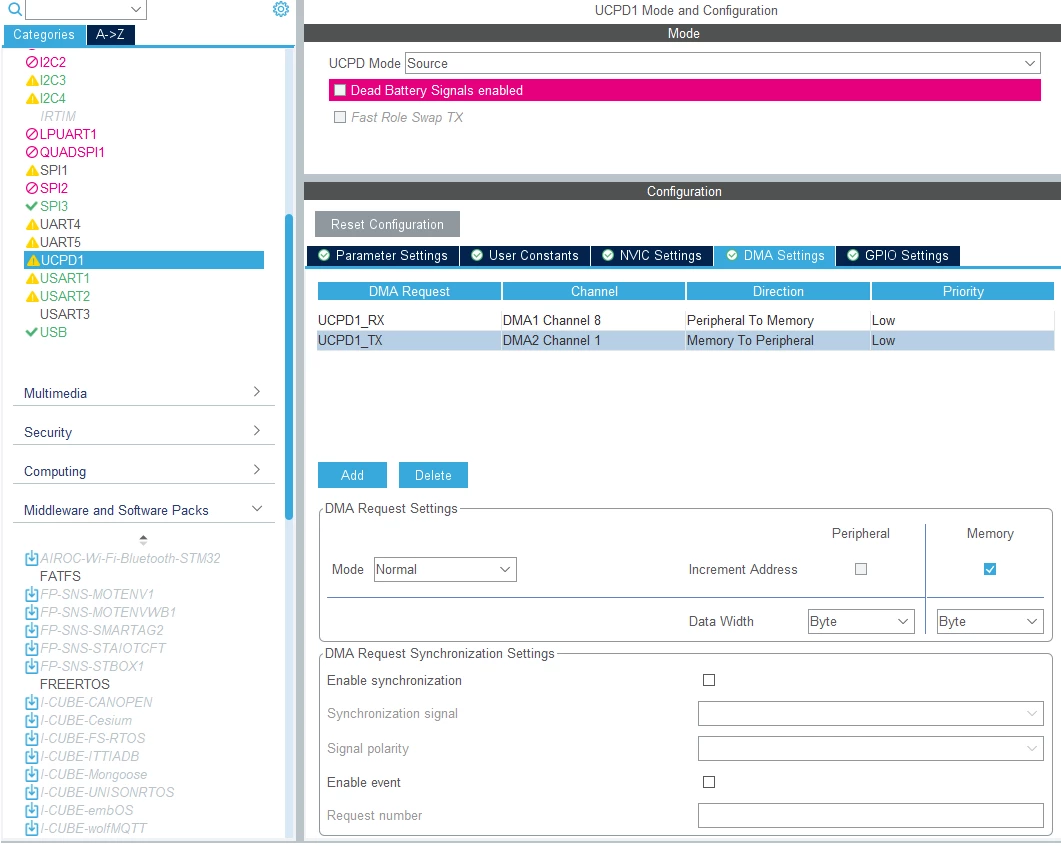Select UCPD1_TX DMA request row
Image resolution: width=1061 pixels, height=846 pixels.
pos(685,340)
